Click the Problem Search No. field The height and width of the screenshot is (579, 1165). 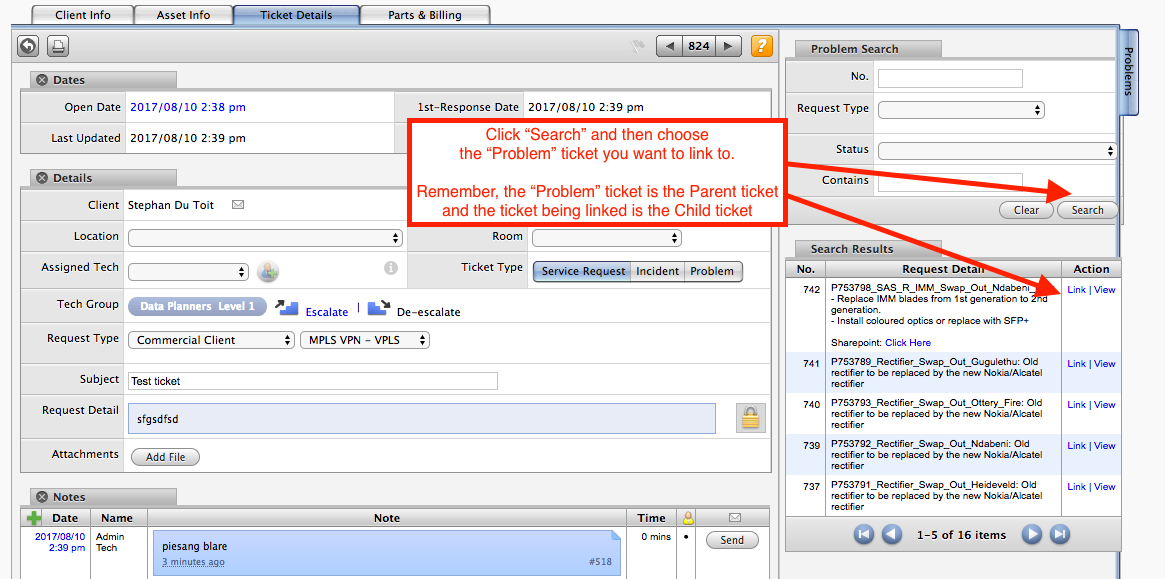[950, 78]
